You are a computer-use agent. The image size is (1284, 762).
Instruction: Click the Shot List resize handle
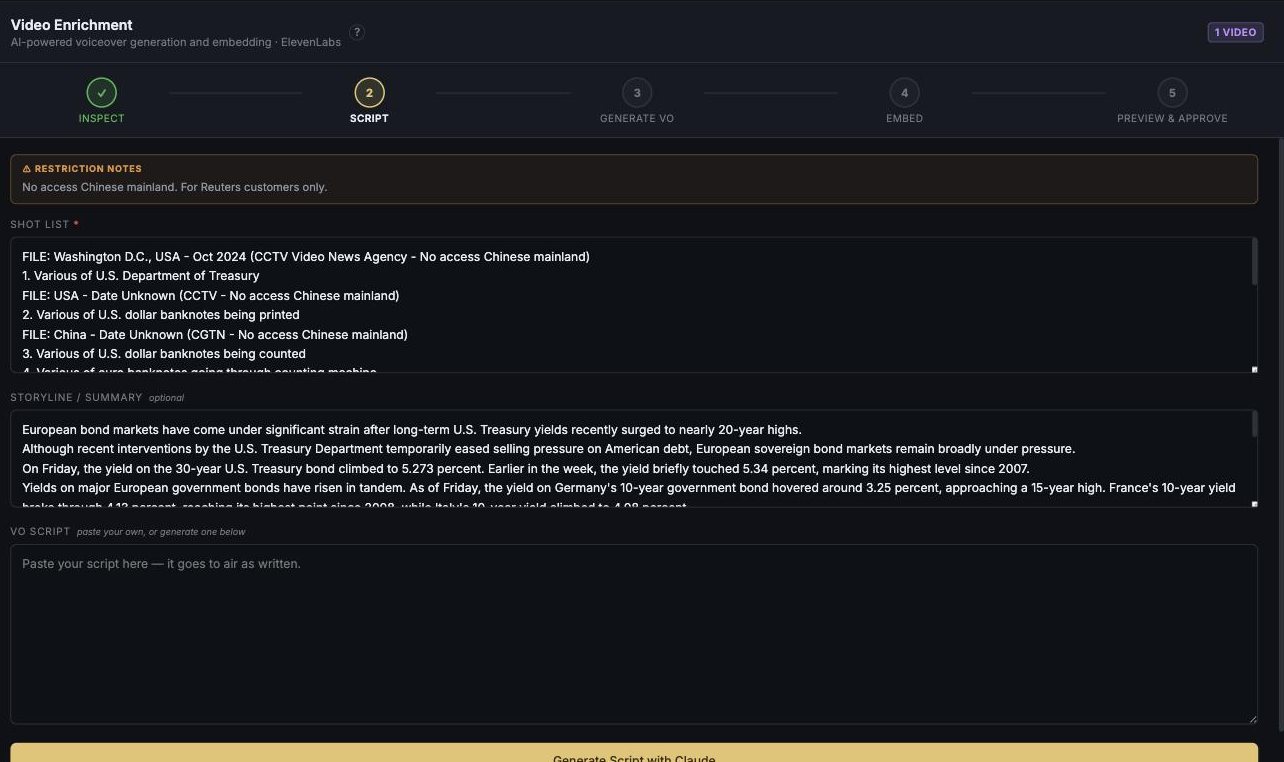click(x=1254, y=369)
